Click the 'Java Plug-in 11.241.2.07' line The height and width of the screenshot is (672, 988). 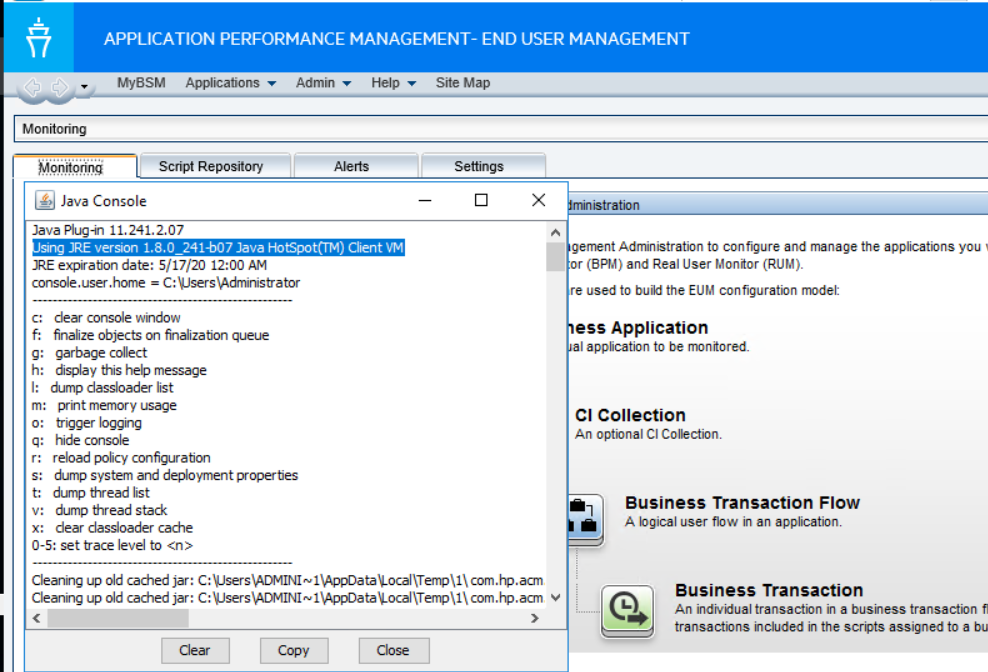click(108, 230)
